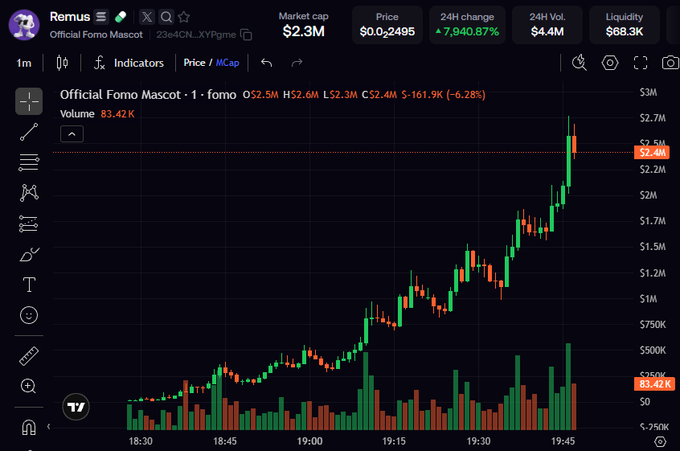Select the XABCD pattern tool
This screenshot has width=680, height=451.
(x=29, y=193)
